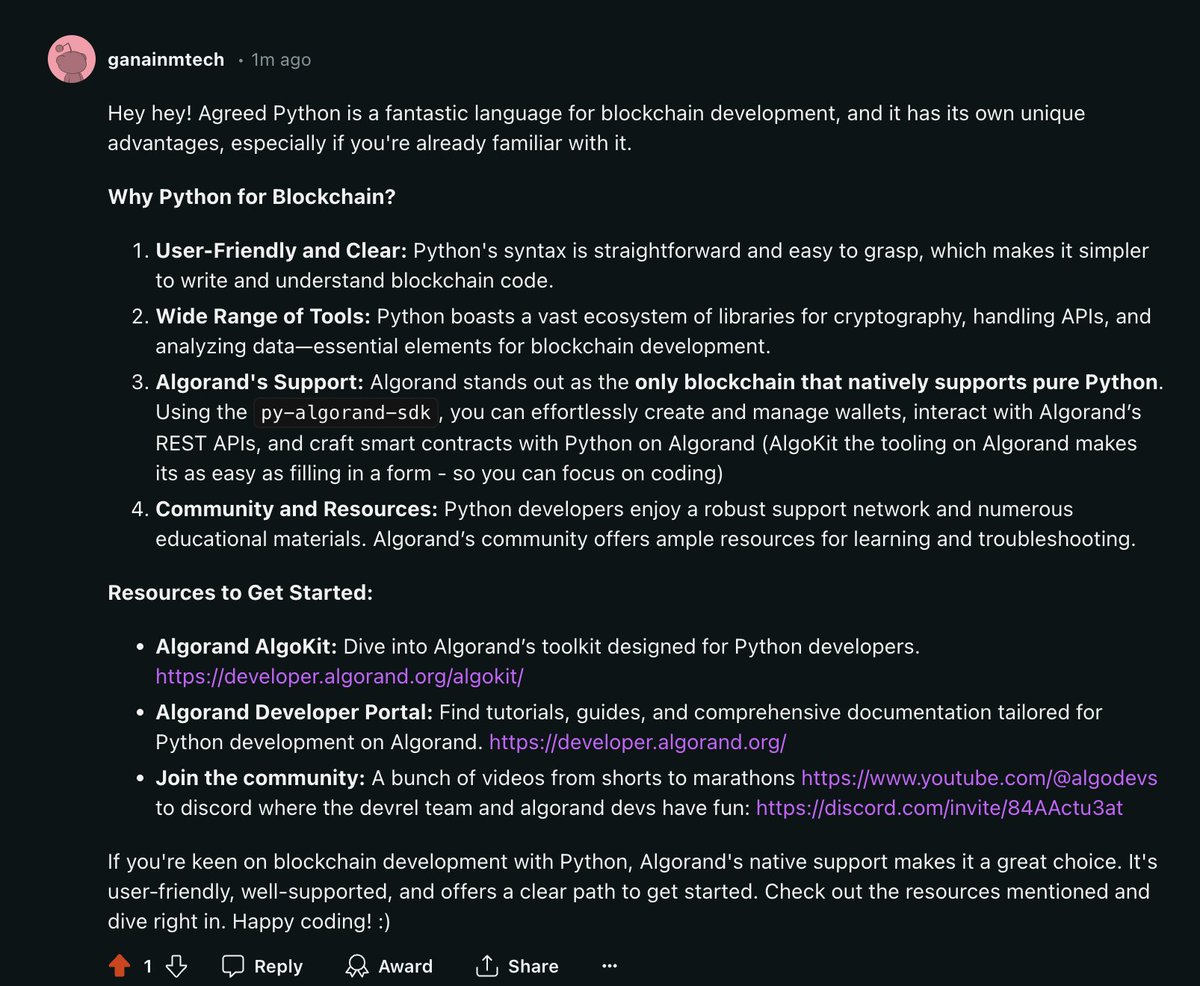The width and height of the screenshot is (1200, 986).
Task: Open the https://developer.algorand.org/ portal link
Action: pyautogui.click(x=638, y=743)
